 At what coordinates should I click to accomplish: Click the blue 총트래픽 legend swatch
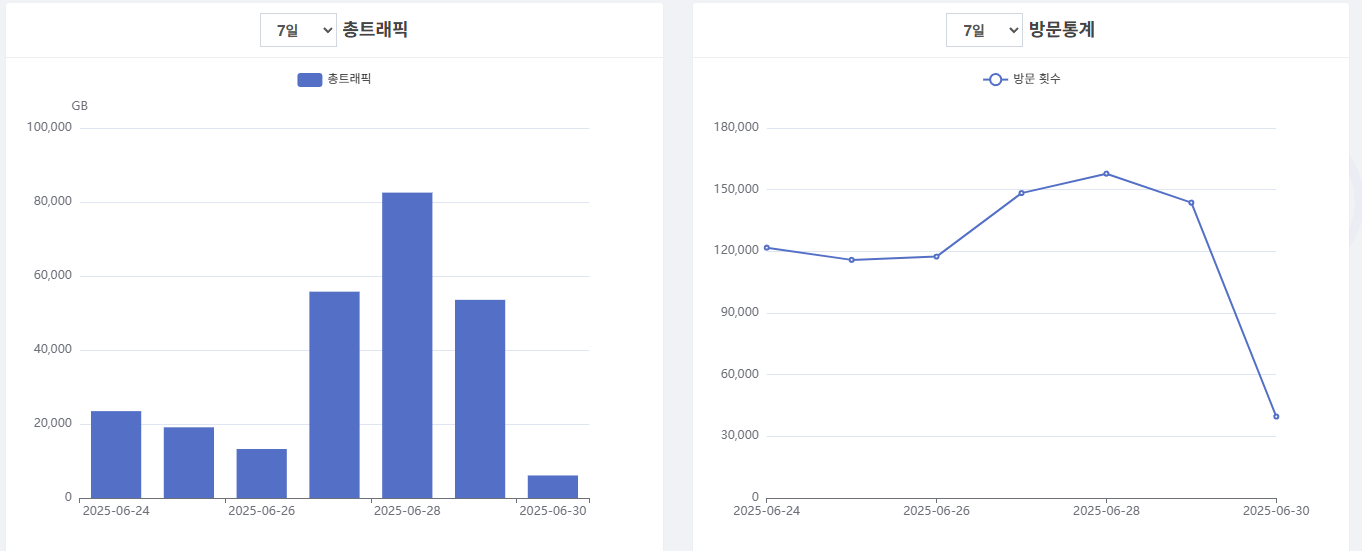coord(309,80)
